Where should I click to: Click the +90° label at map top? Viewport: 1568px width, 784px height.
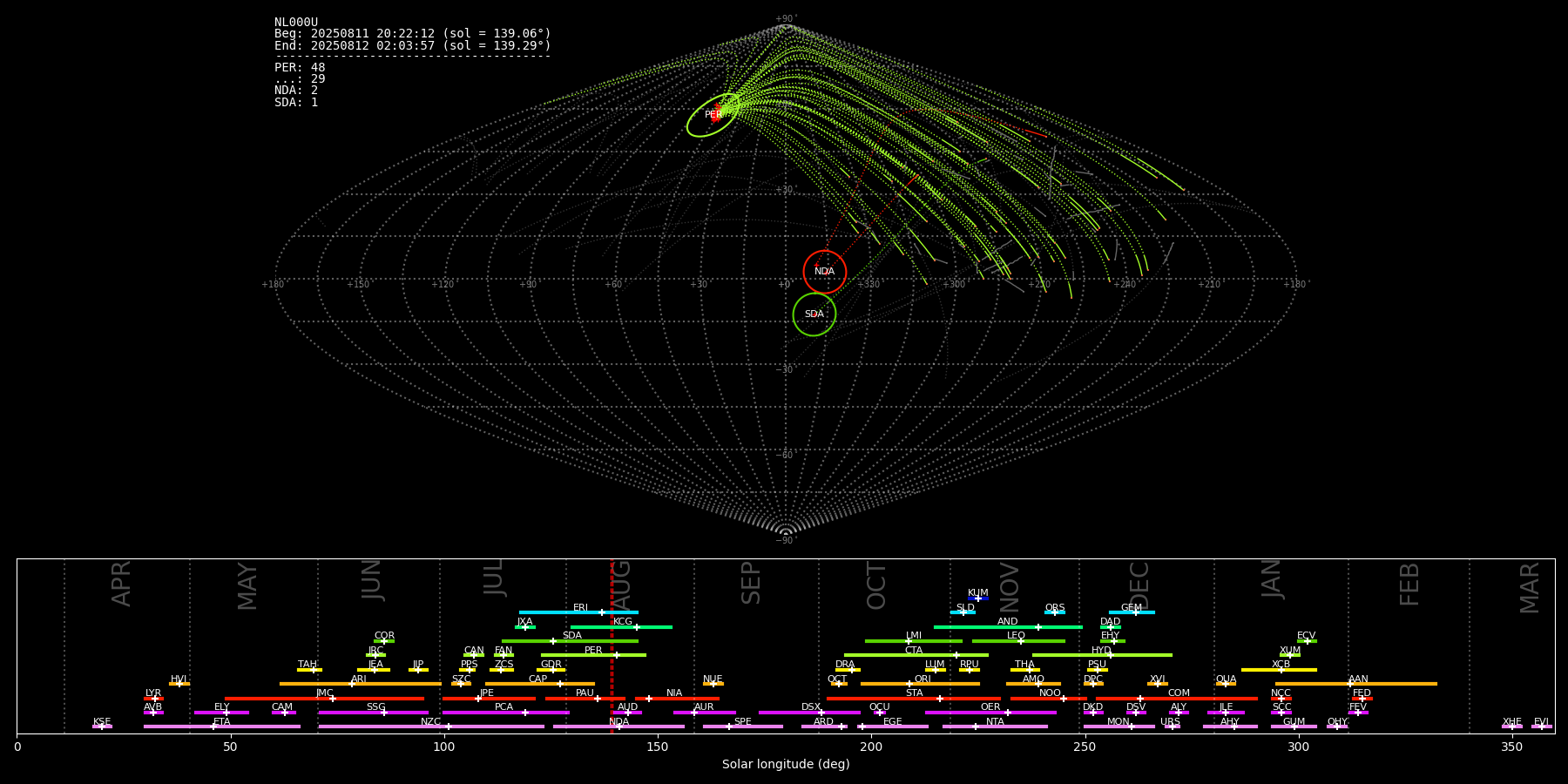pos(786,19)
